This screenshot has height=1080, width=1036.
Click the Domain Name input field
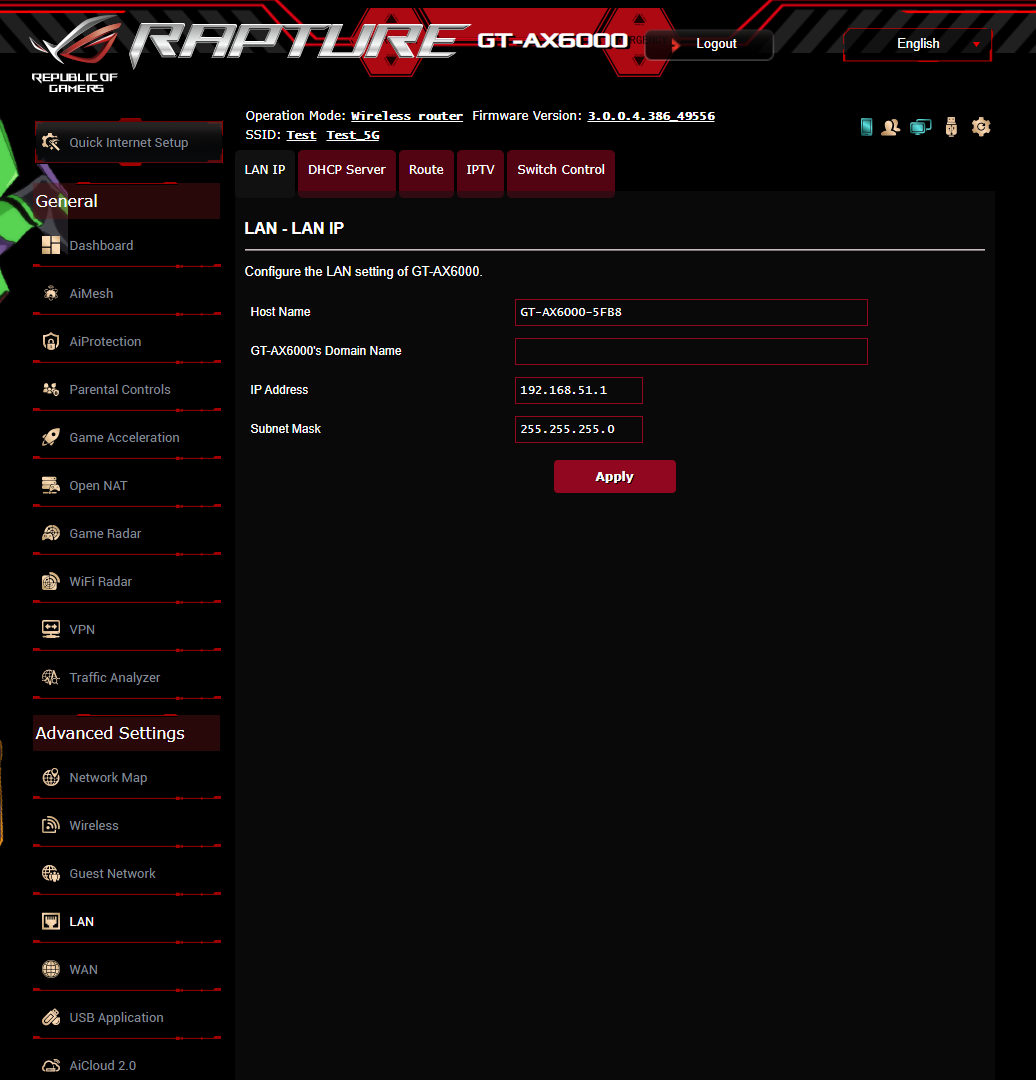[x=691, y=351]
